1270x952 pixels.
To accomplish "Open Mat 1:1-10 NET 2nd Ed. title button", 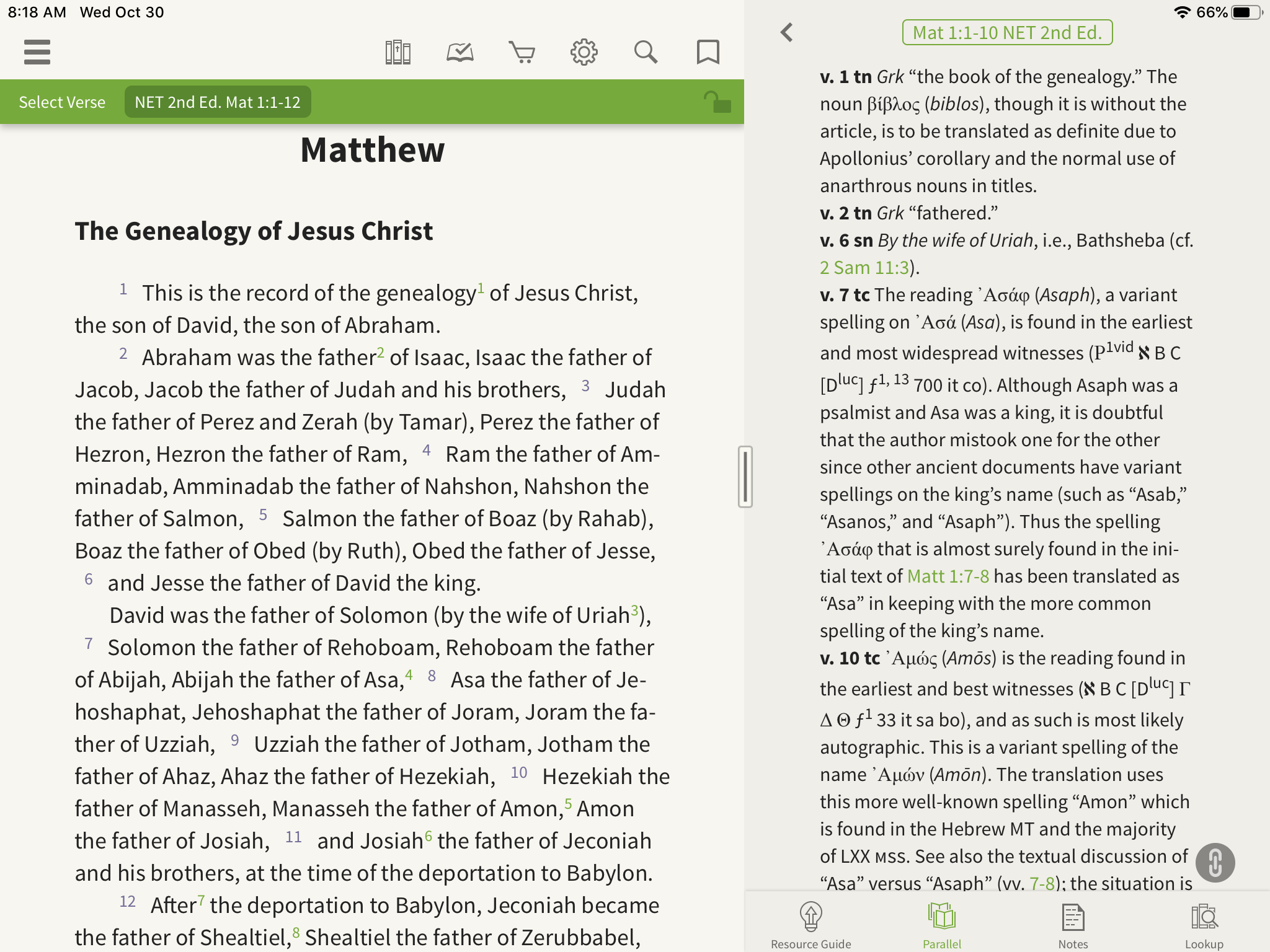I will point(1007,32).
